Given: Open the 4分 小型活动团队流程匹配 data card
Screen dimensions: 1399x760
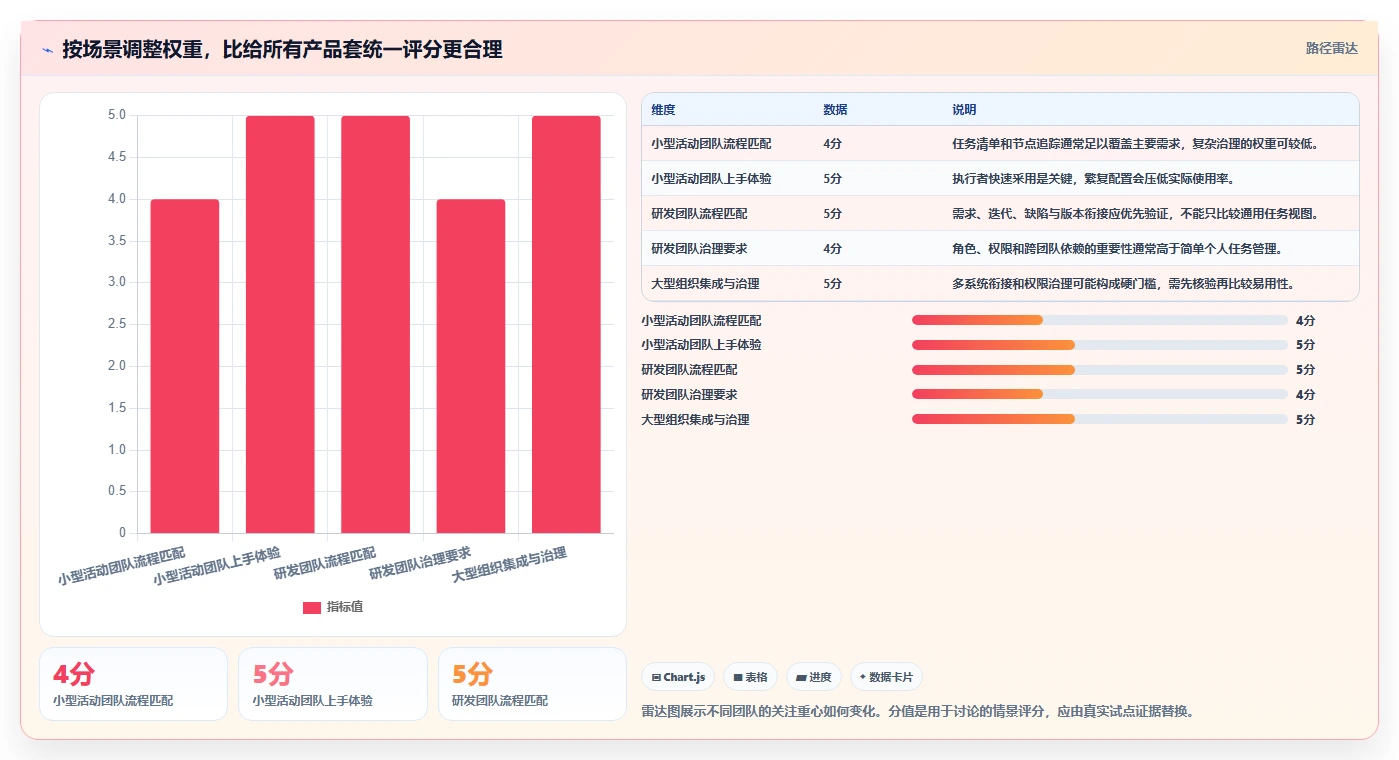Looking at the screenshot, I should (x=133, y=684).
